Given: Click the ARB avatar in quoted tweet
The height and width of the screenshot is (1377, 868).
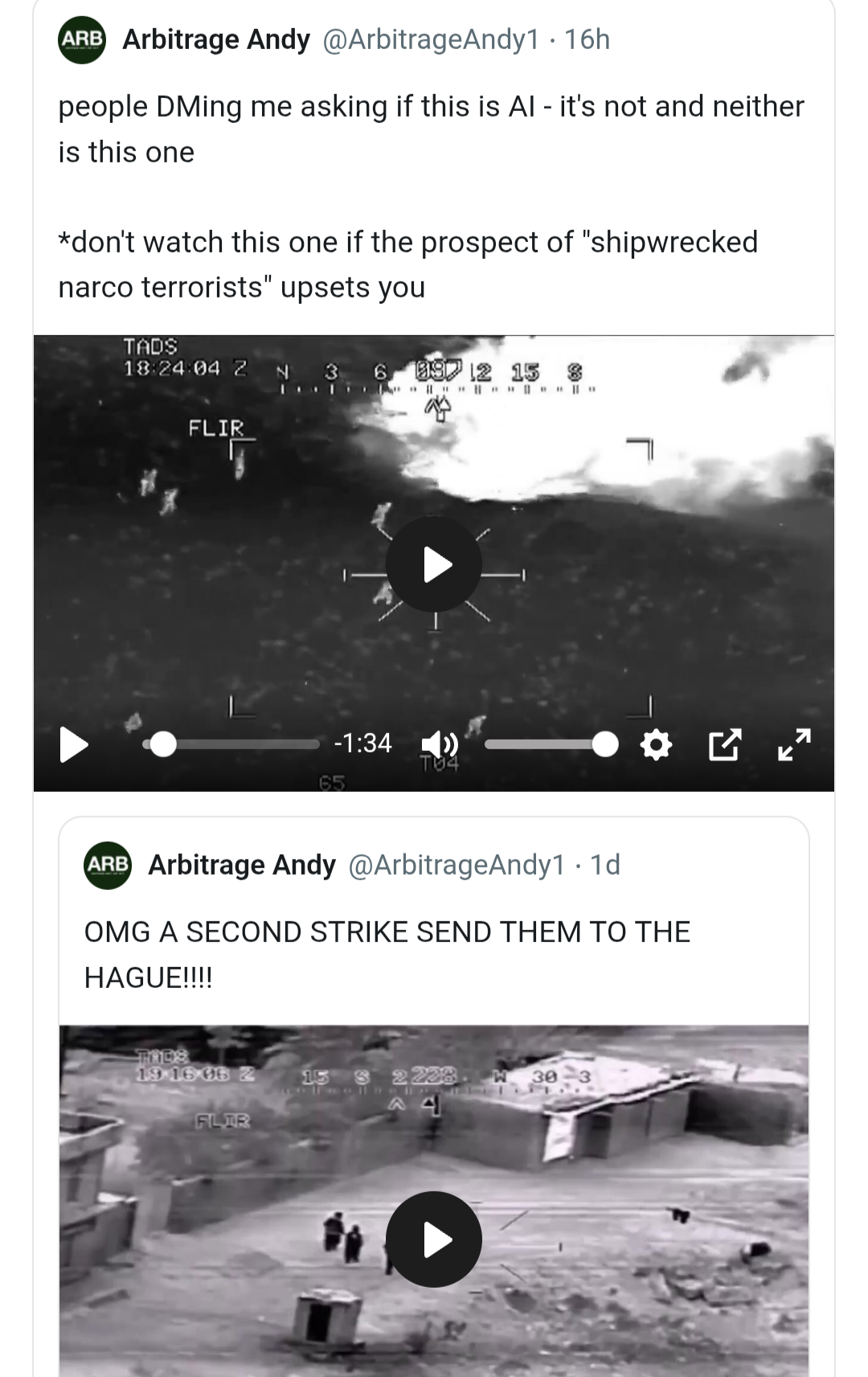Looking at the screenshot, I should (x=108, y=865).
